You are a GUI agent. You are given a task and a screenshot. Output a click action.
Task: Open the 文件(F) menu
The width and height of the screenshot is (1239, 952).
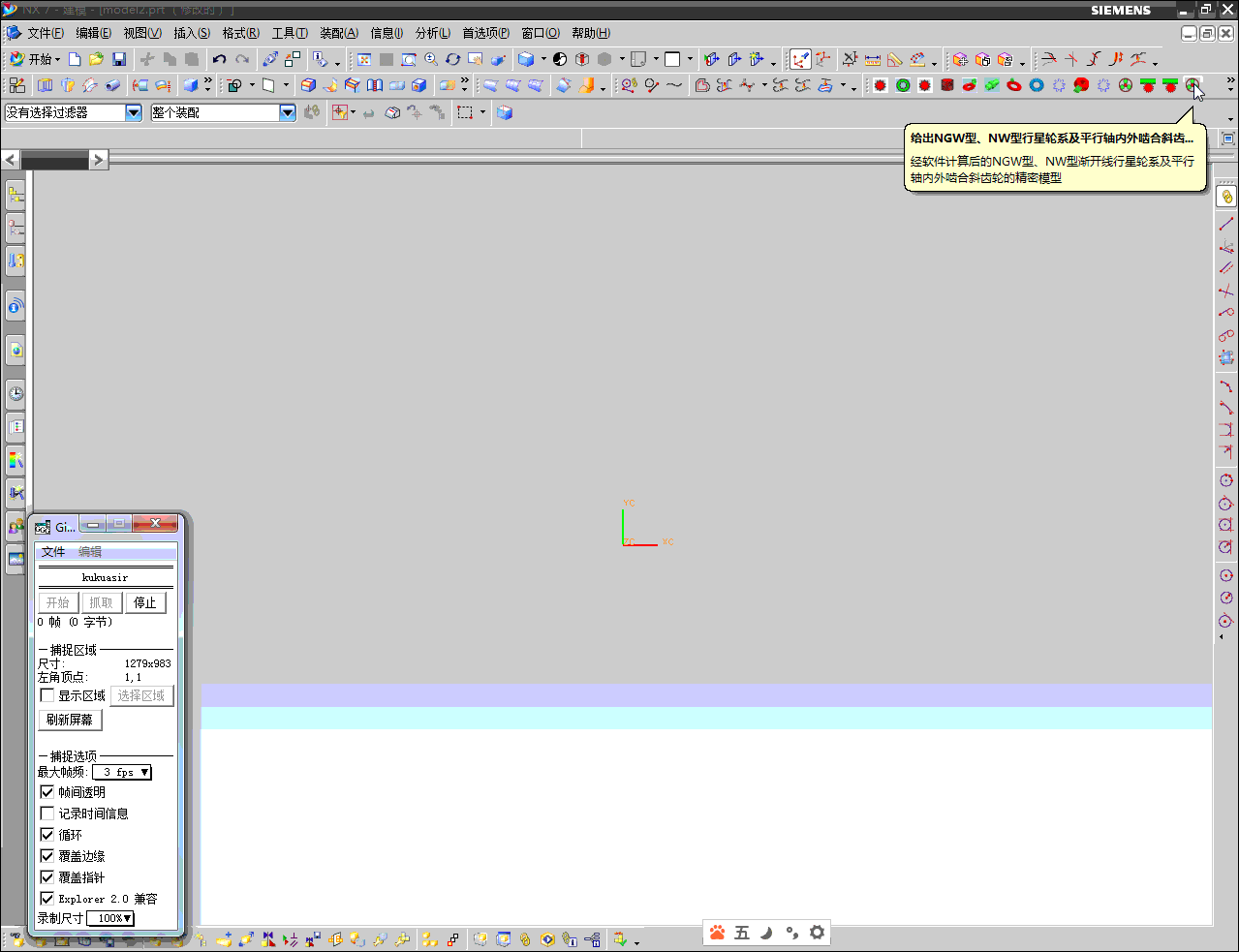pos(46,33)
